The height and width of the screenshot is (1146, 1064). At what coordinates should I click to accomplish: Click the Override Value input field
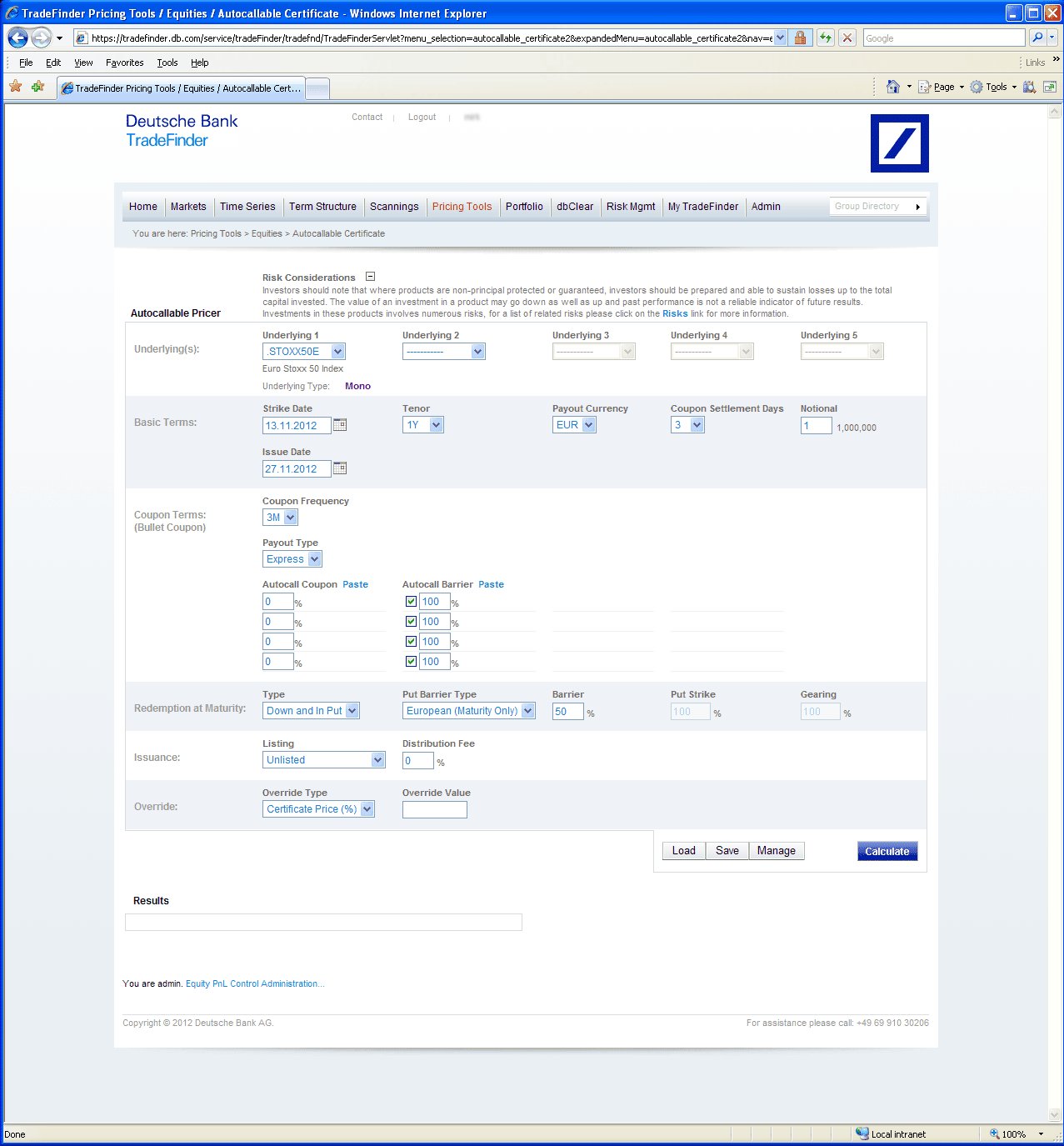tap(434, 809)
